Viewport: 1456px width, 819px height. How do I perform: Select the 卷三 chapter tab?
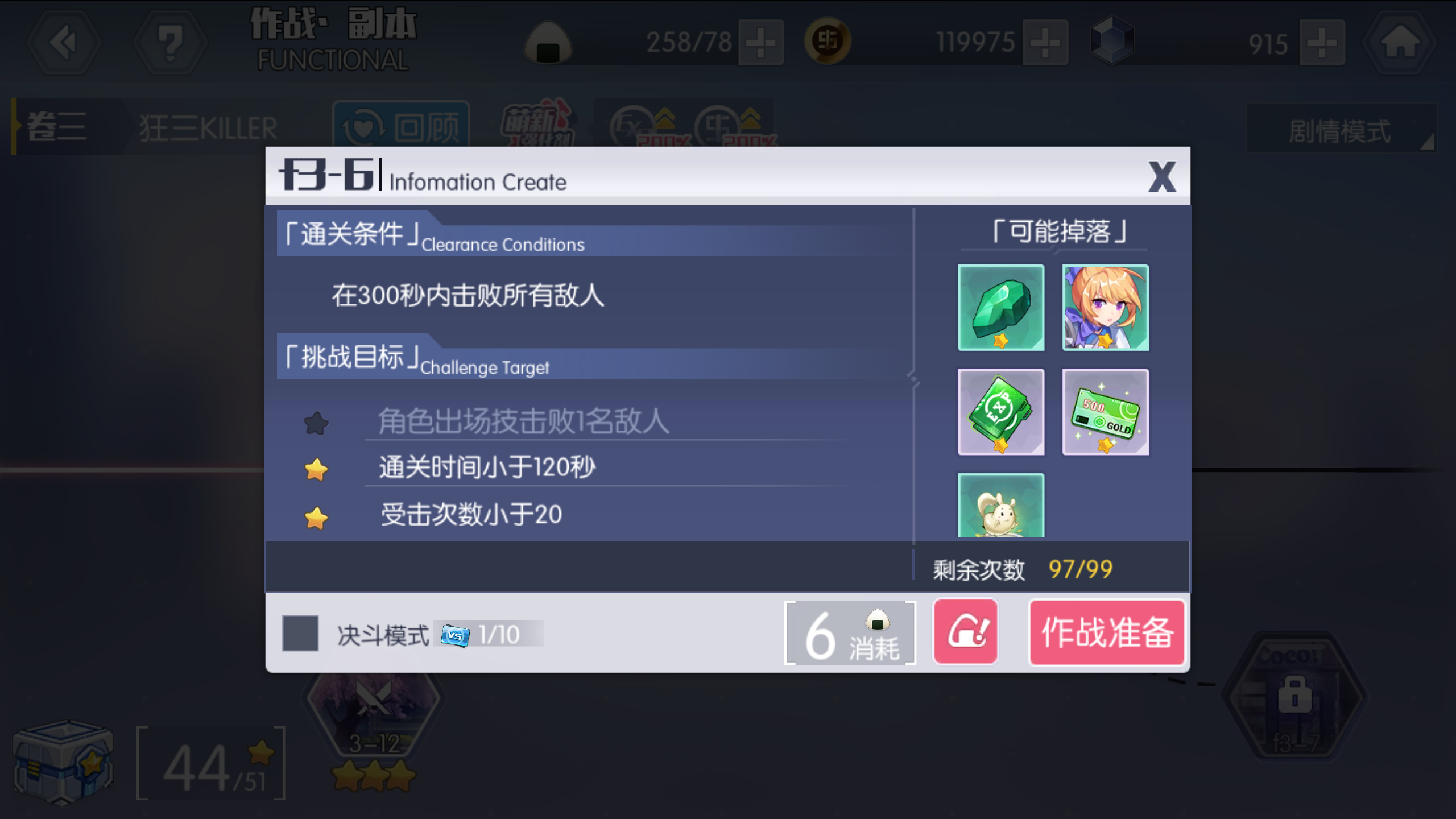coord(57,126)
